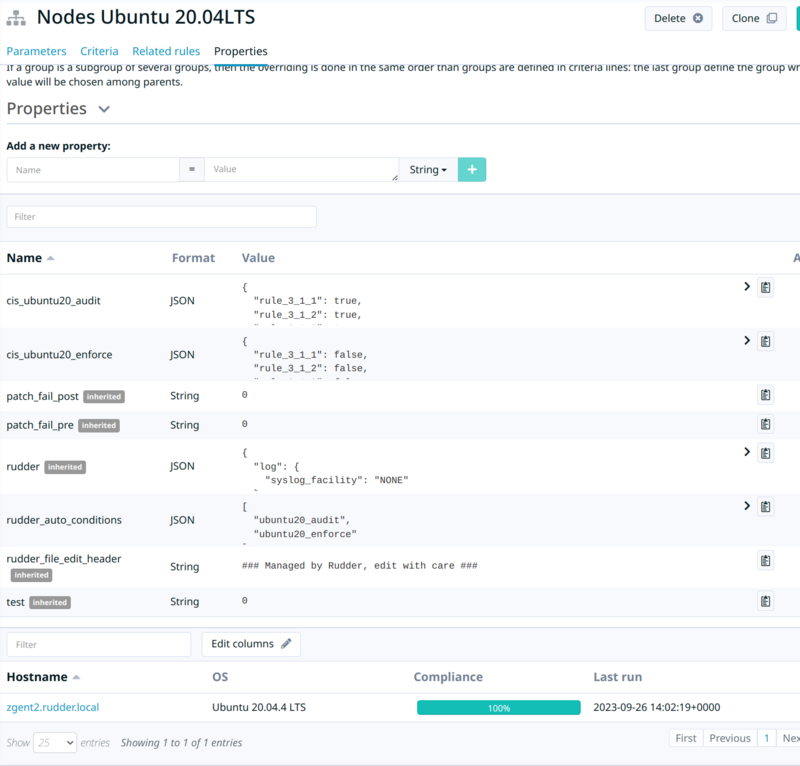Click the properties Filter field
Screen dimensions: 800x766
(x=161, y=217)
